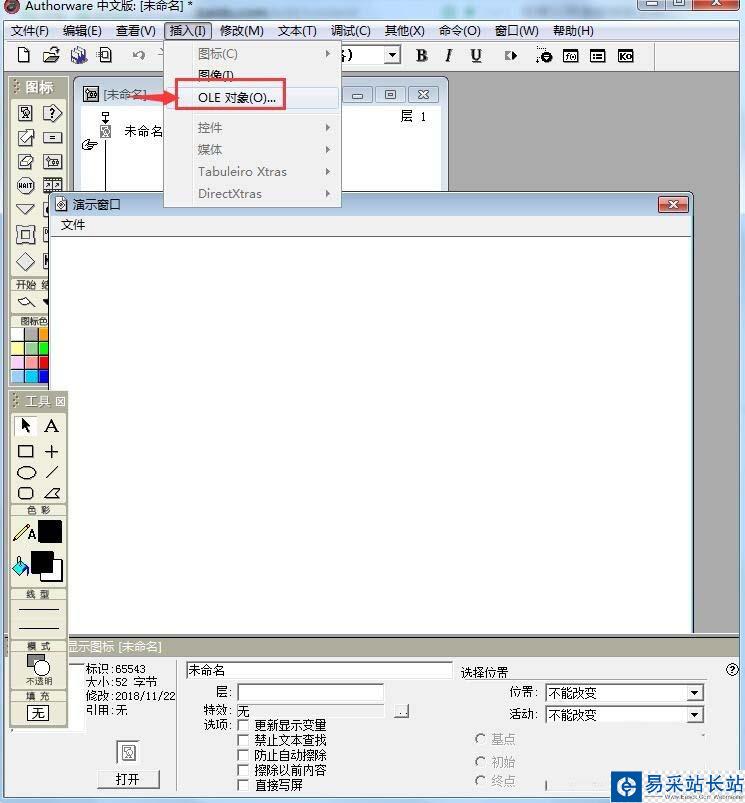Click the 不透明 mode button
This screenshot has width=745, height=803.
(38, 669)
